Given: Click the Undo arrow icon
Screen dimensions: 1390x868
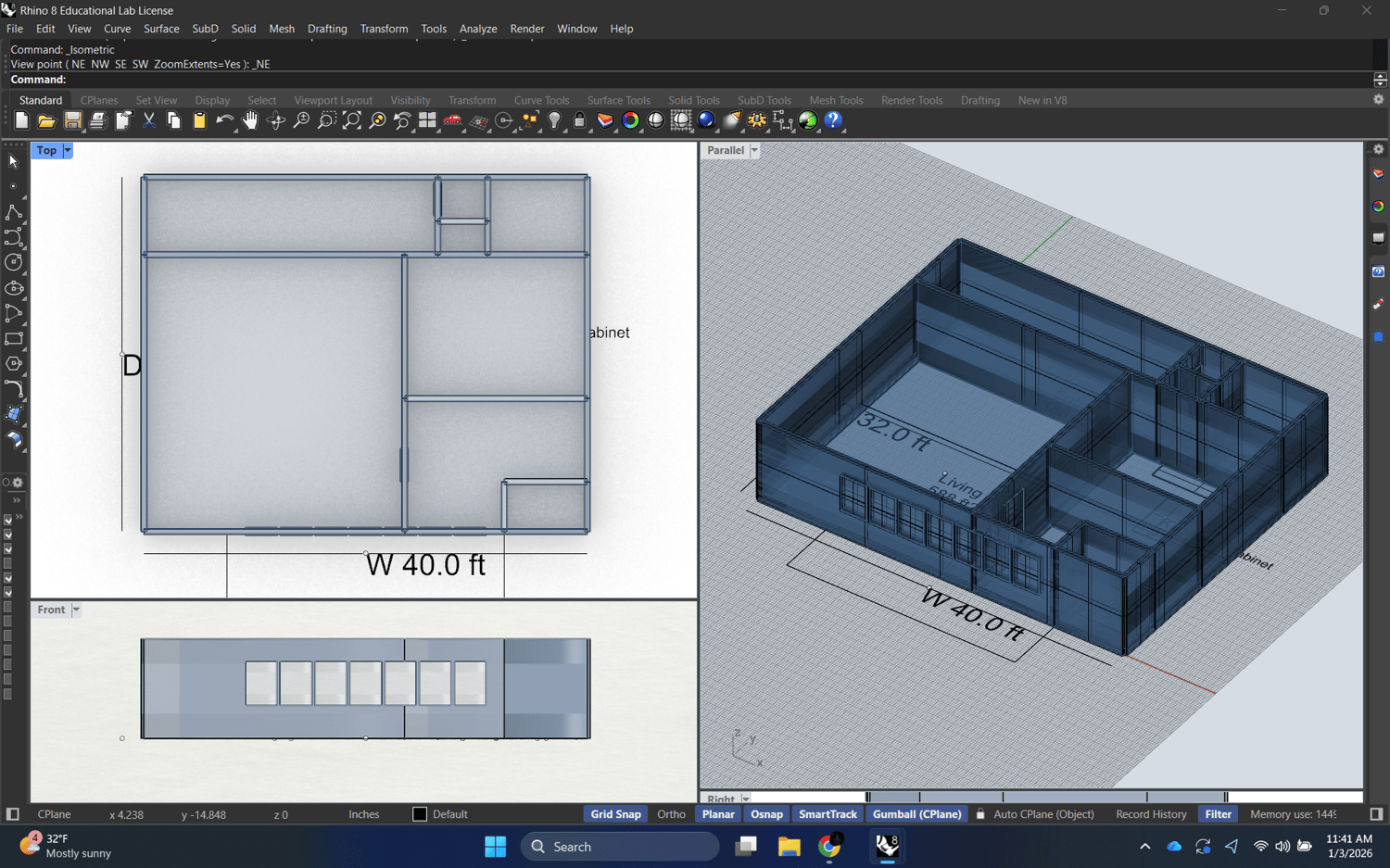Looking at the screenshot, I should pyautogui.click(x=224, y=120).
